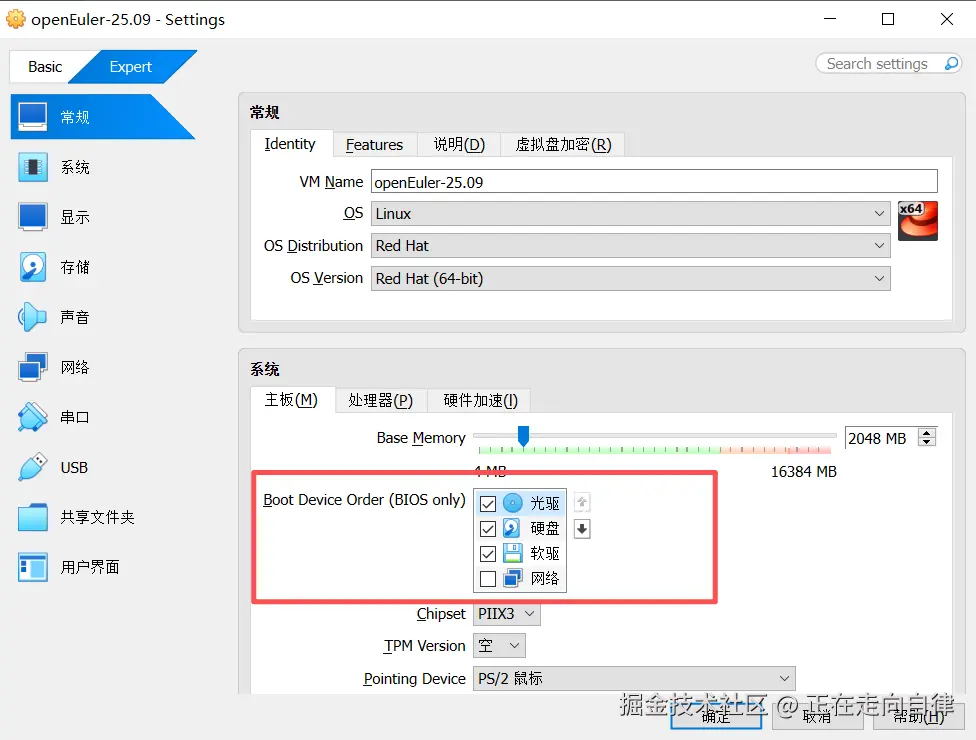This screenshot has width=976, height=740.
Task: Move boot device up arrow
Action: point(582,502)
